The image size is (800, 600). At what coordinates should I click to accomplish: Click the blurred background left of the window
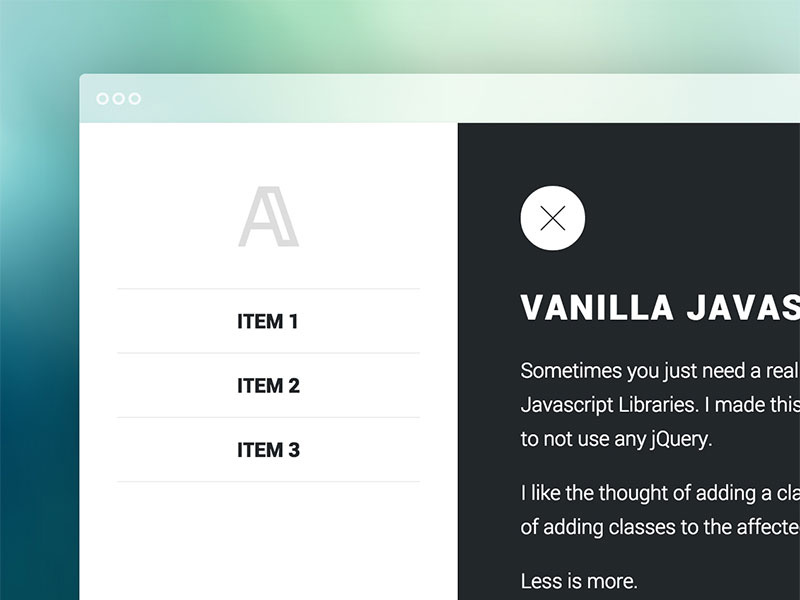click(38, 350)
